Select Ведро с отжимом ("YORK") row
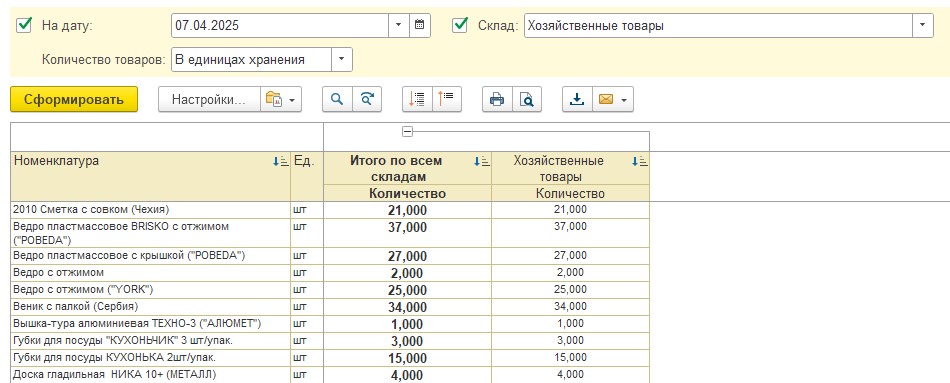Screen dimensions: 950x383 click(x=151, y=290)
